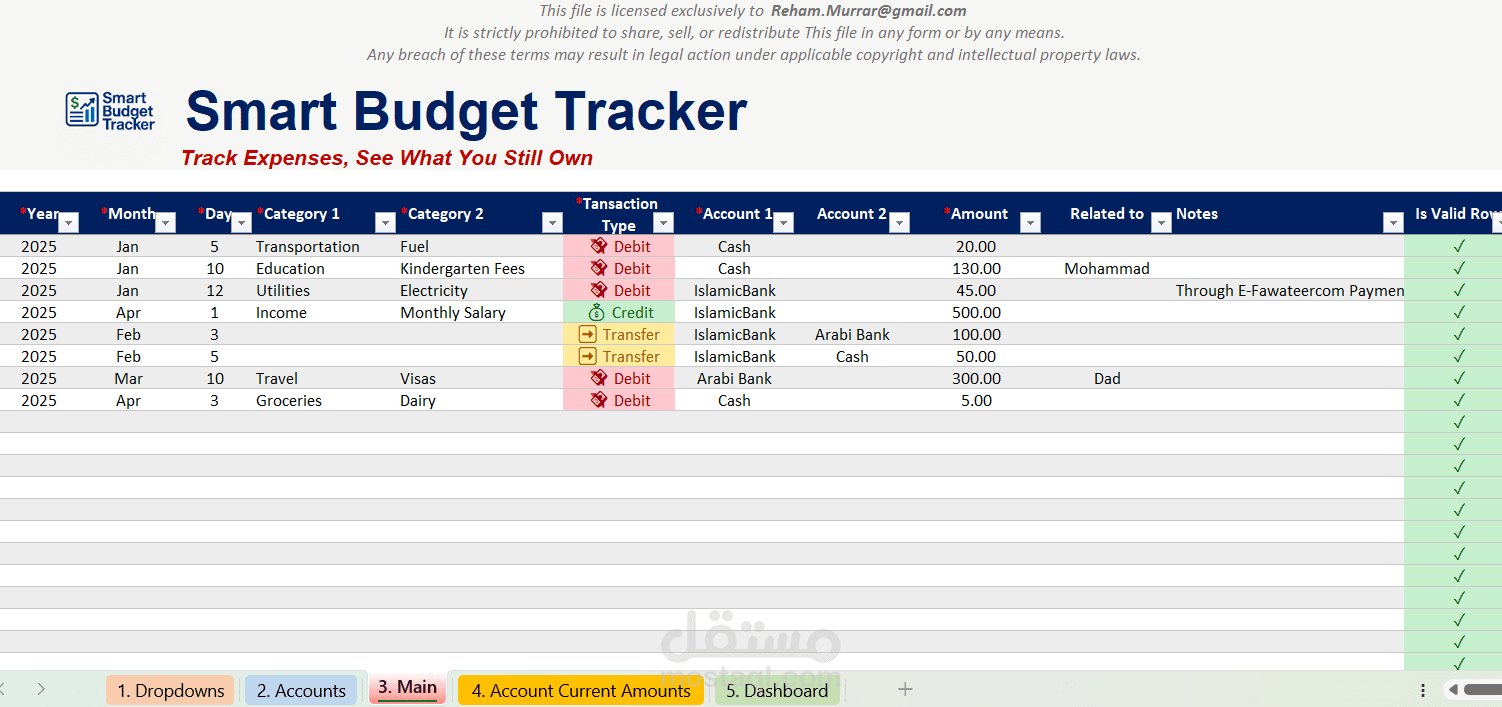Click the Debit icon in the Electricity row
The height and width of the screenshot is (707, 1502).
point(599,290)
